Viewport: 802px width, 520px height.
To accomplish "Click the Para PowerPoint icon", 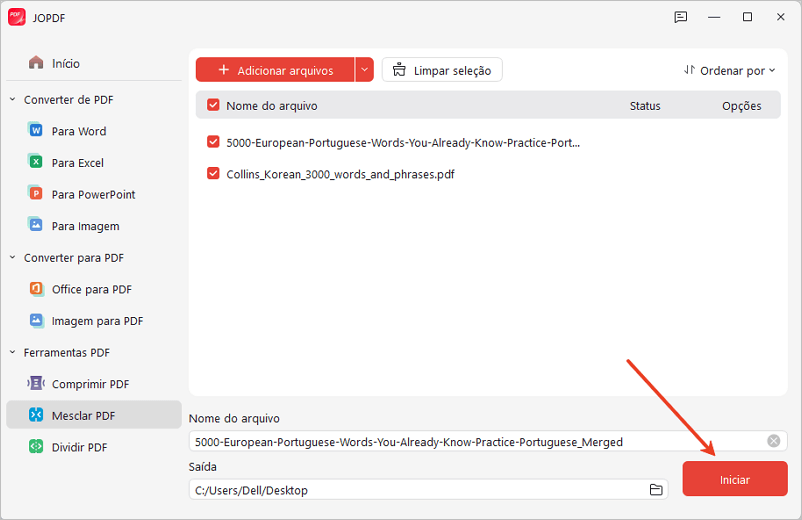I will coord(35,194).
